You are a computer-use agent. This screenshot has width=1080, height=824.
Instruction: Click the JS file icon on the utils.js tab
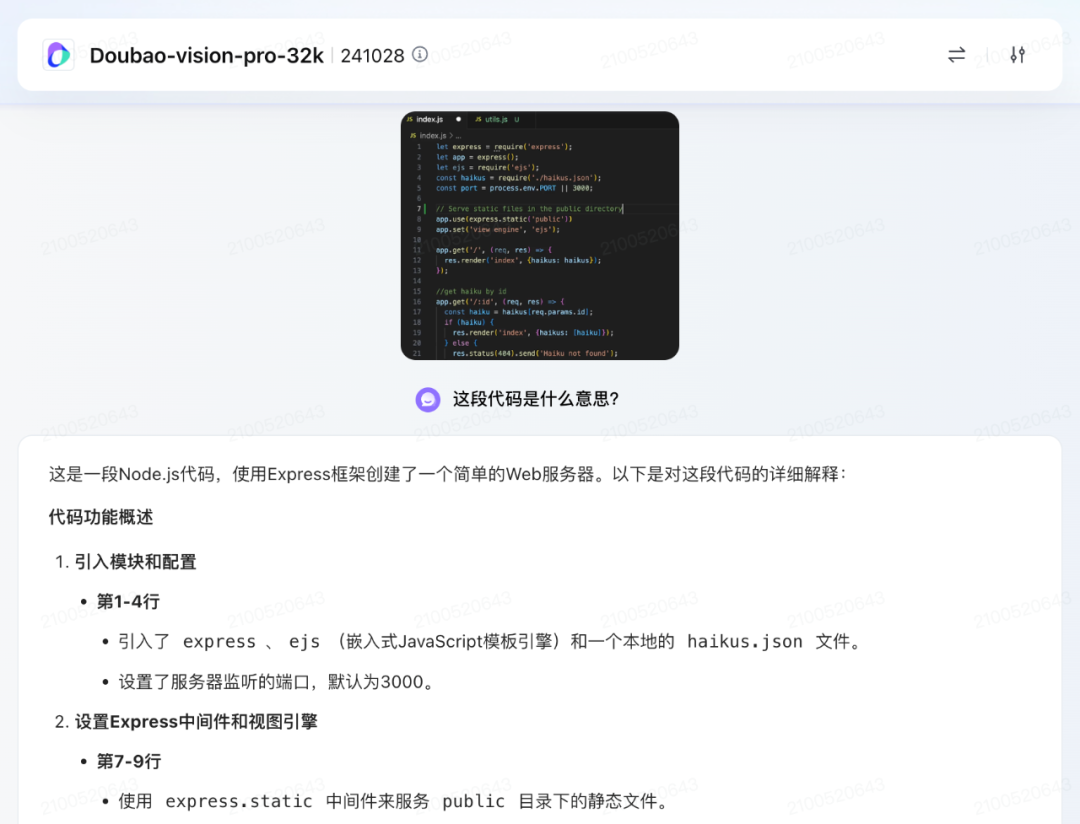[478, 119]
